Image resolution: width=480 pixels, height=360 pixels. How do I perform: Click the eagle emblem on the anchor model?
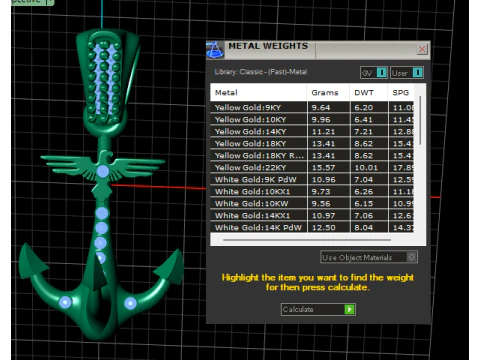103,172
